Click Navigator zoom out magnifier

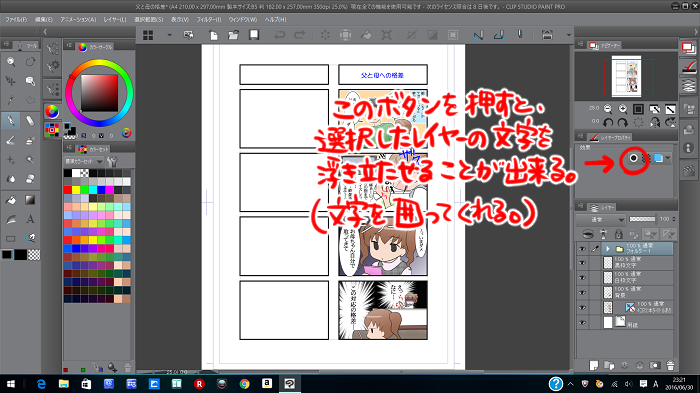tap(608, 109)
